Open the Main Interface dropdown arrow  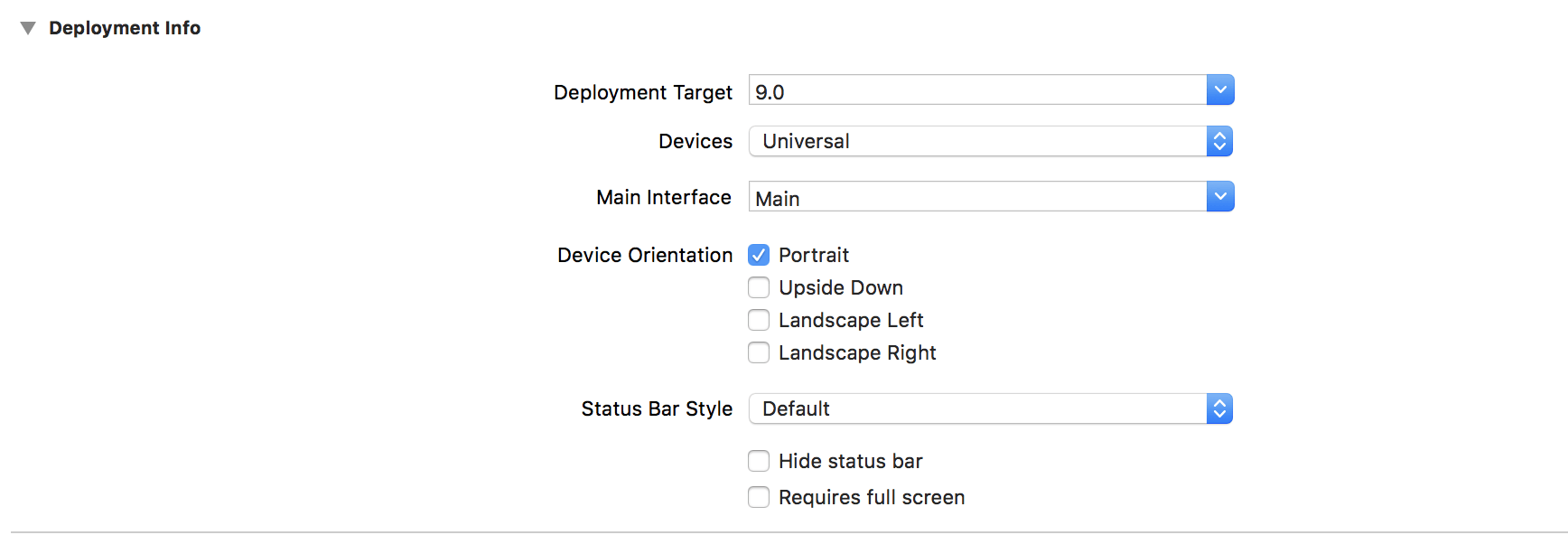(1220, 197)
